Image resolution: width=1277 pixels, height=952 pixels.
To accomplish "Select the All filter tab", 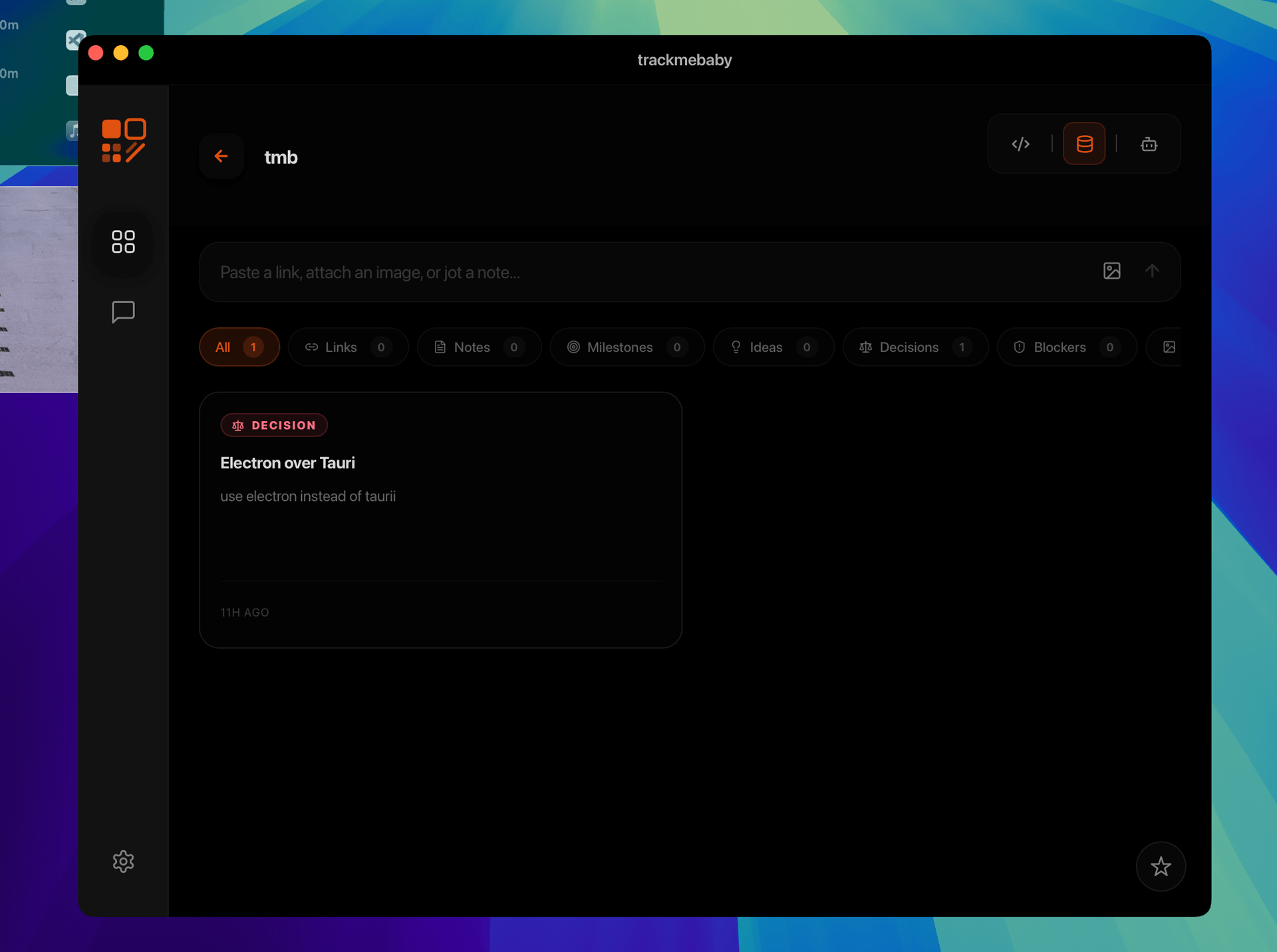I will 239,347.
